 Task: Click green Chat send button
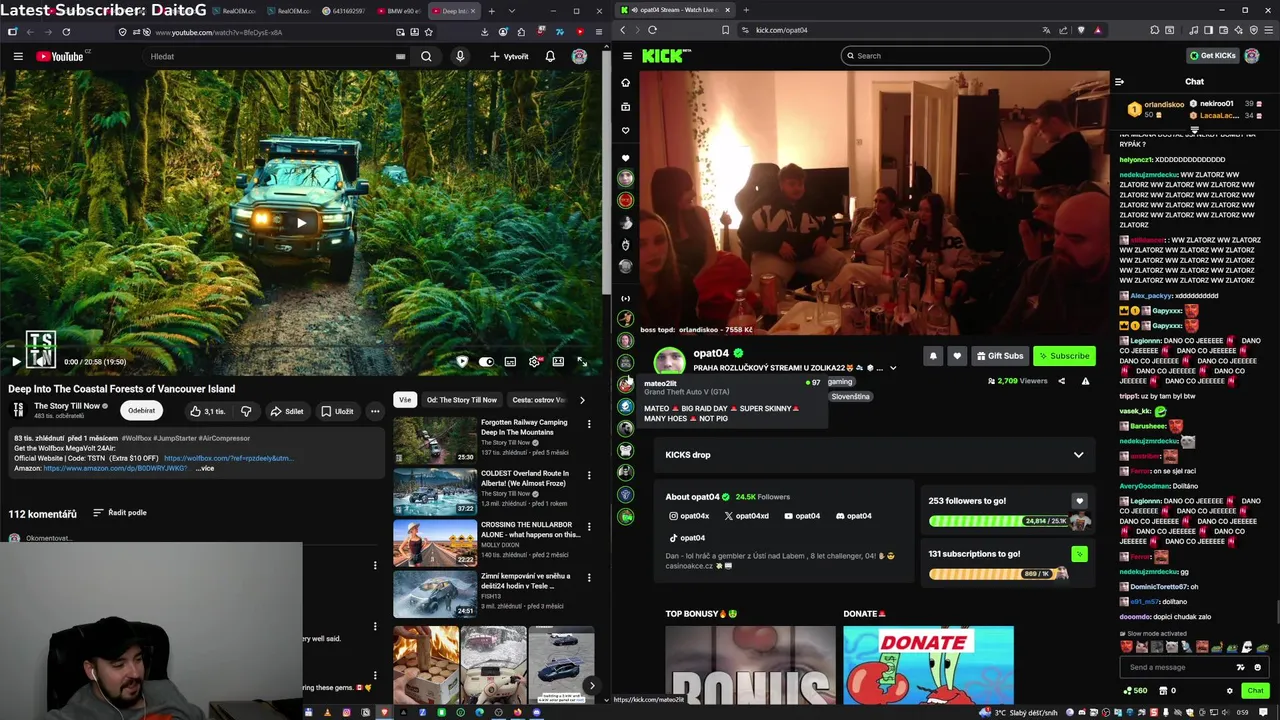coord(1255,690)
